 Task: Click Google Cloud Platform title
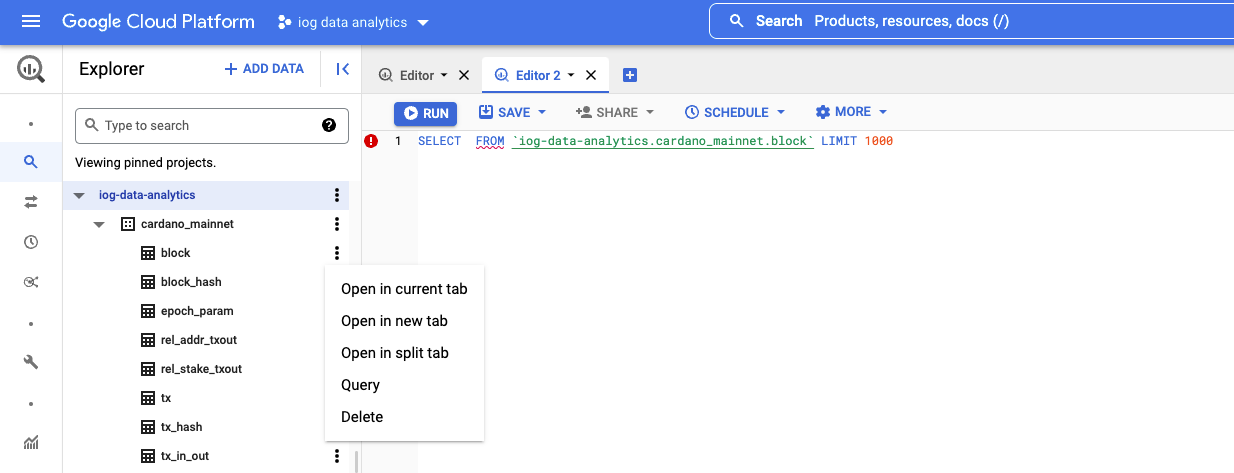pos(158,21)
